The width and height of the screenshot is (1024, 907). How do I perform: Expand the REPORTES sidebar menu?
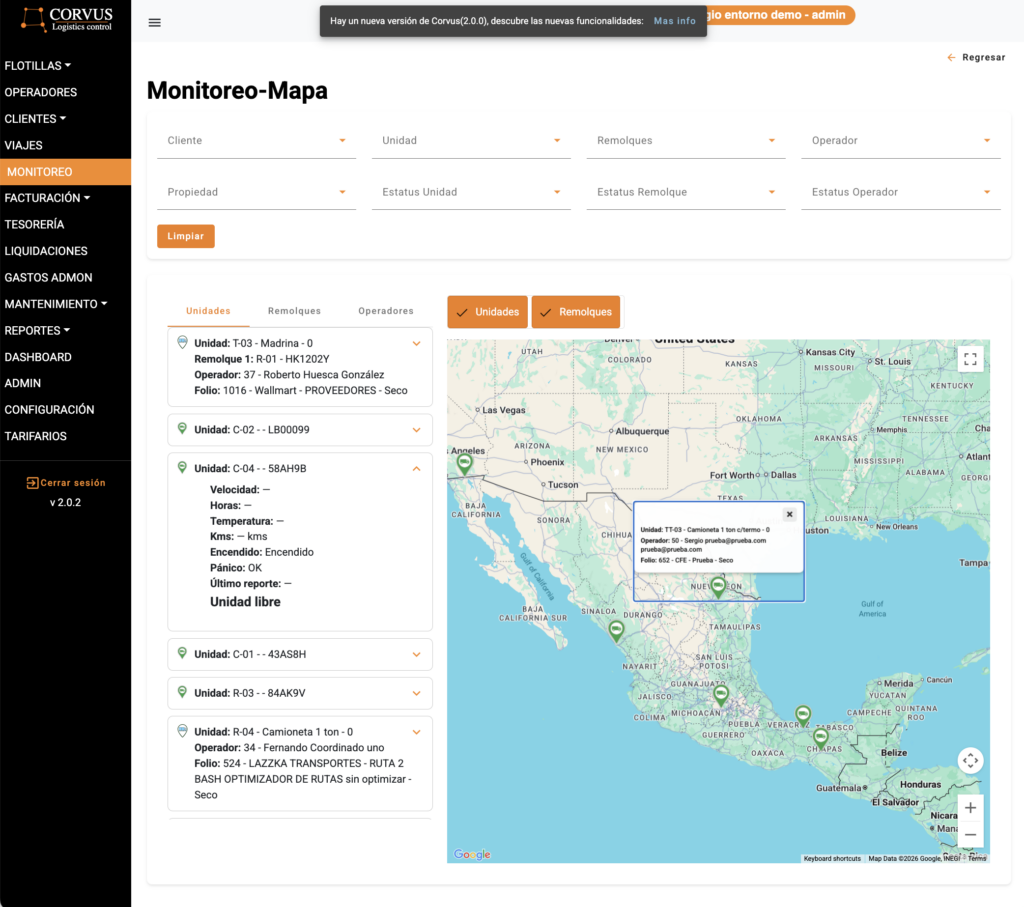[37, 330]
